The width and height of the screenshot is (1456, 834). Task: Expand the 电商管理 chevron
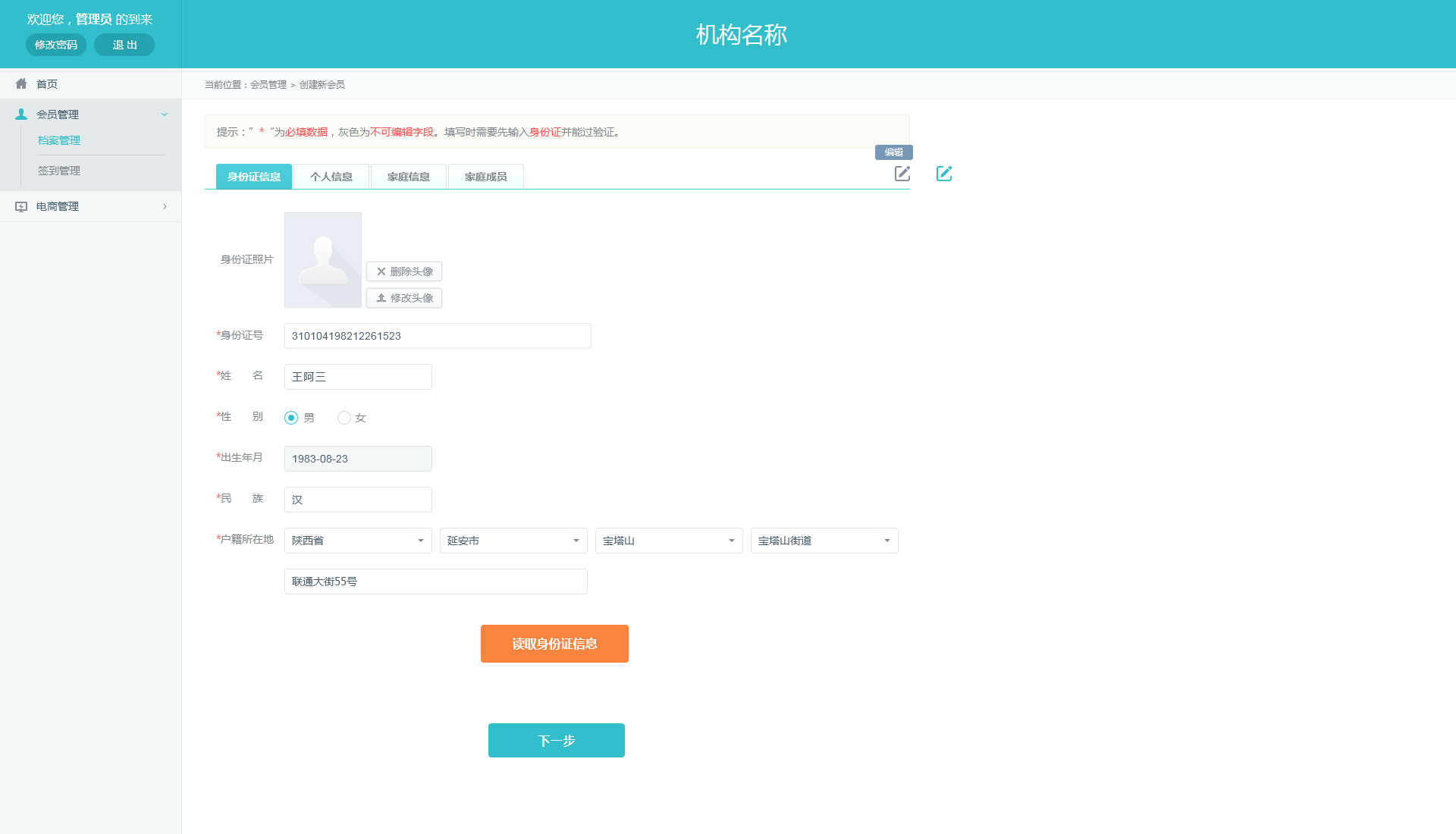(x=165, y=206)
